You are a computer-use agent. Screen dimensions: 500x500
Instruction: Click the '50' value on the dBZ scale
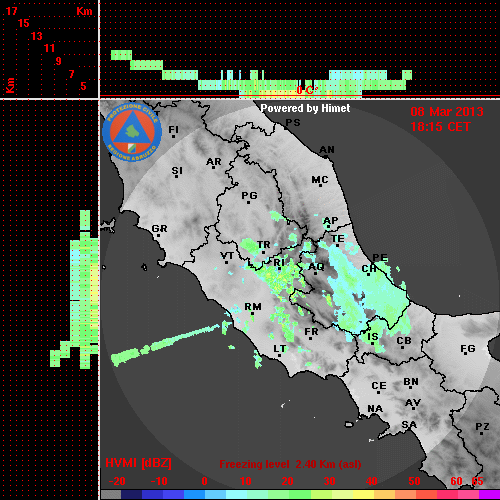pos(414,481)
